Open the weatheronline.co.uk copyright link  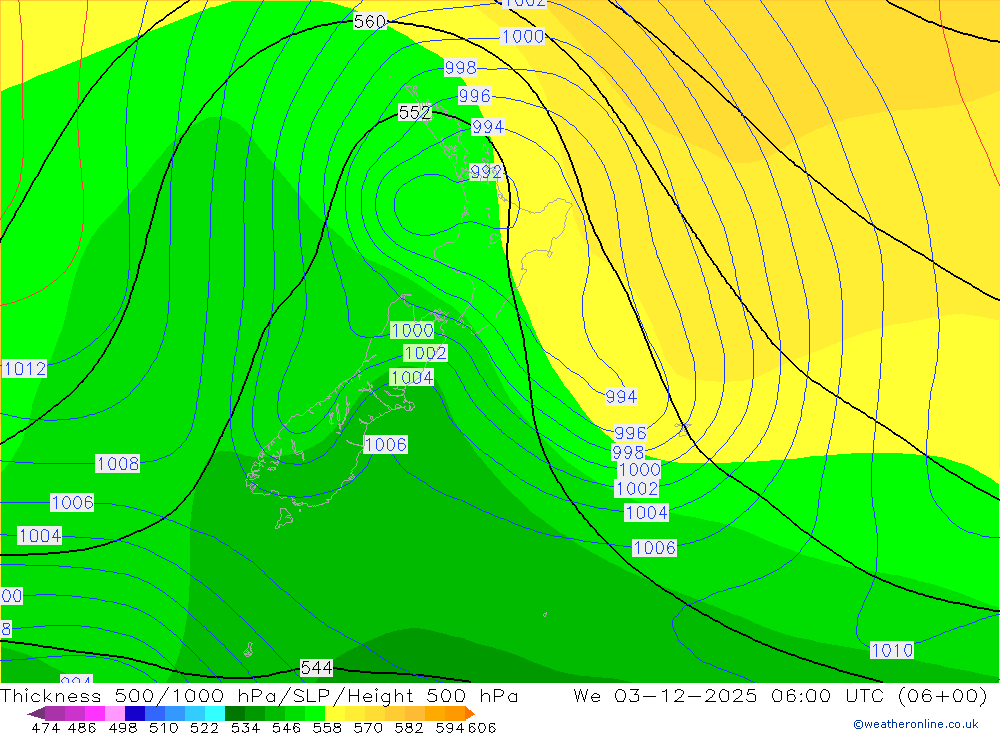[916, 724]
